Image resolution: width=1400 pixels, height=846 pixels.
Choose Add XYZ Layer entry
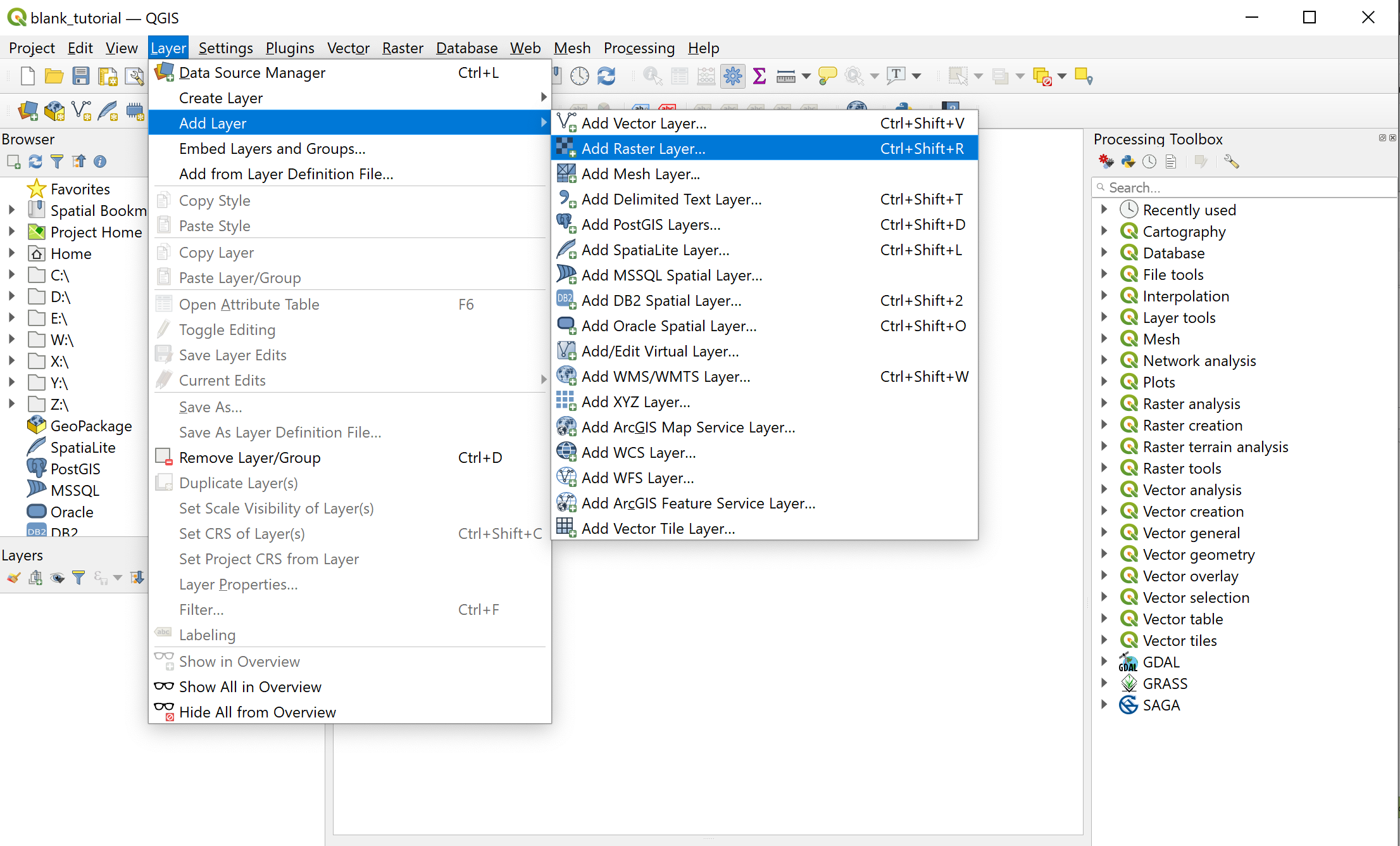pos(765,401)
